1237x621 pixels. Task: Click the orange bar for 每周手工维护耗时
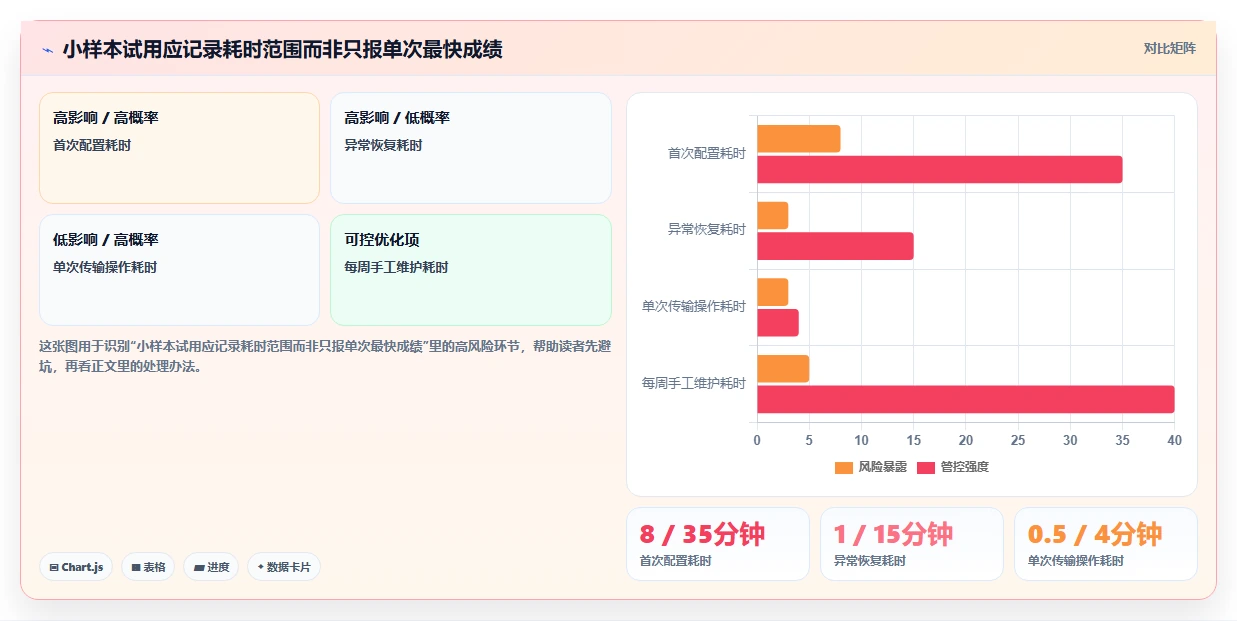tap(783, 369)
